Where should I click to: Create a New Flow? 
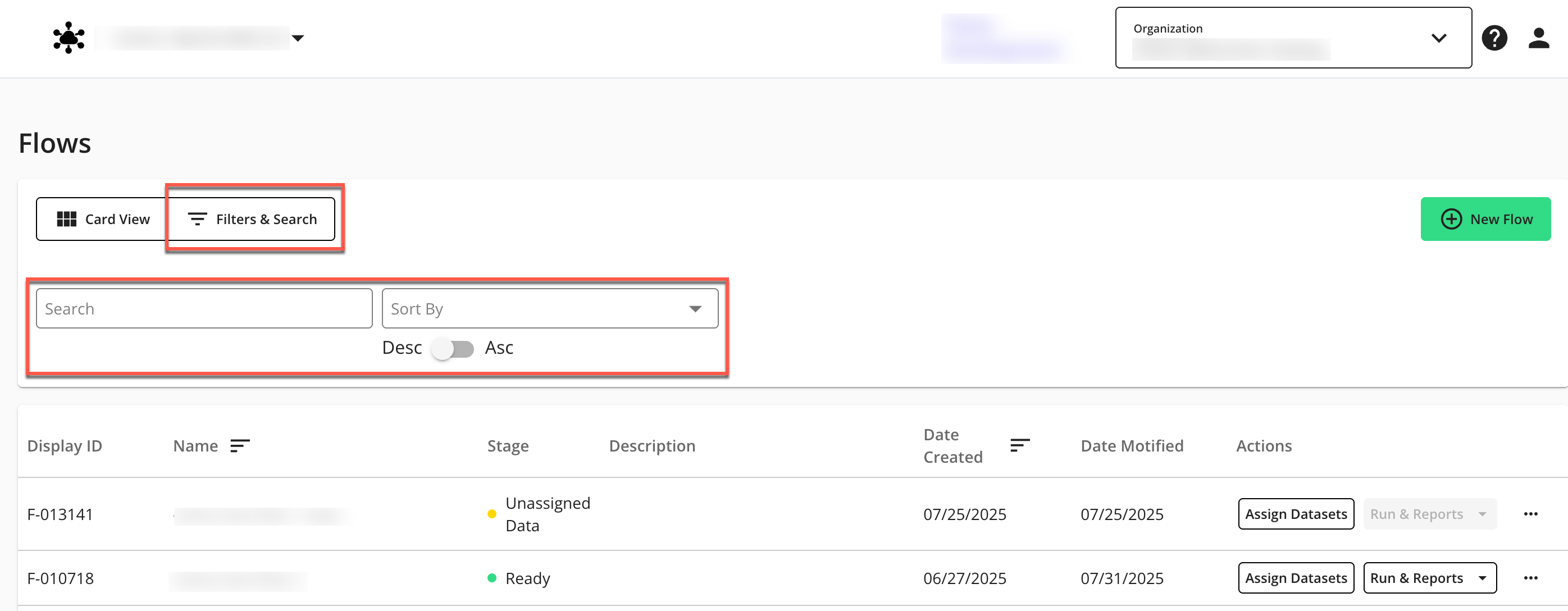point(1485,219)
